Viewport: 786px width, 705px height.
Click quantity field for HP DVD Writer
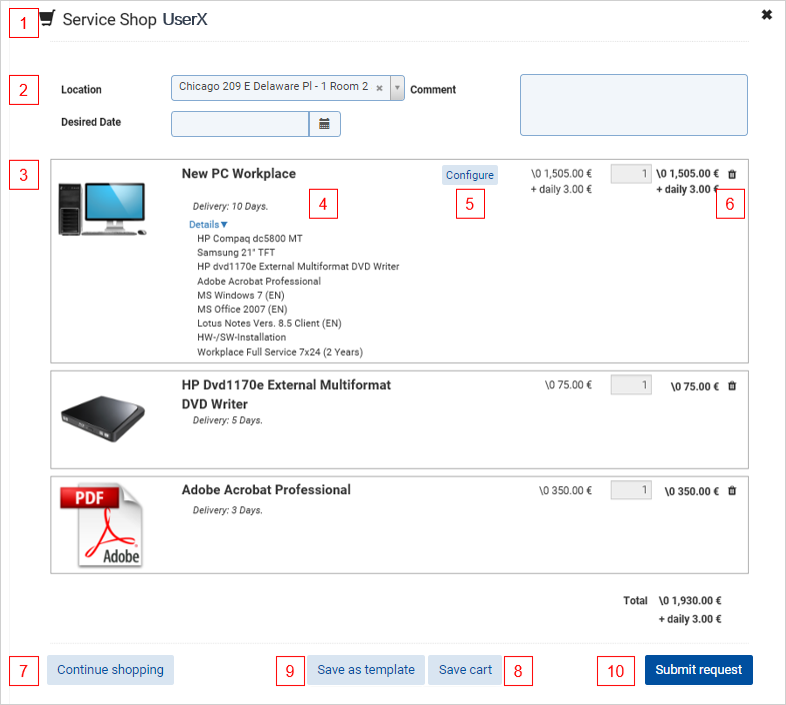click(x=631, y=385)
